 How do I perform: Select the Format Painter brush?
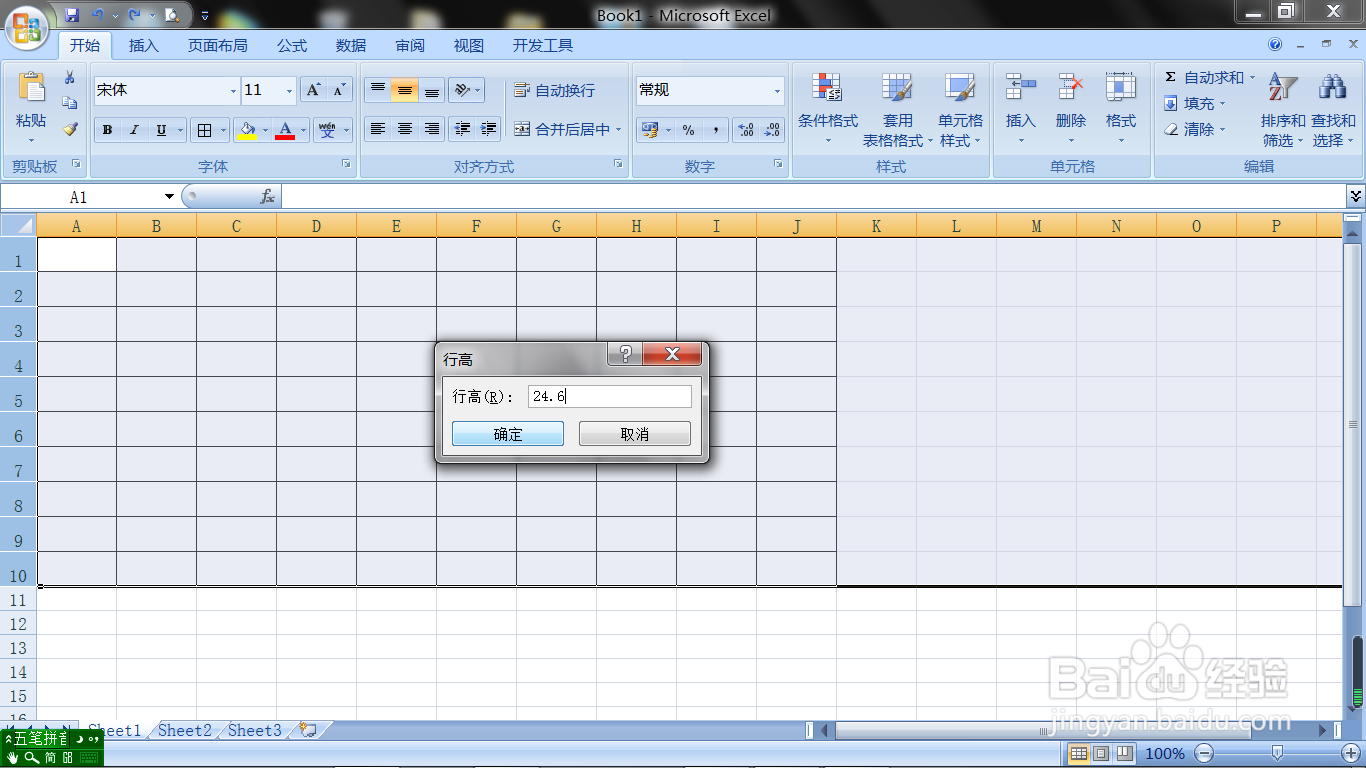coord(70,129)
